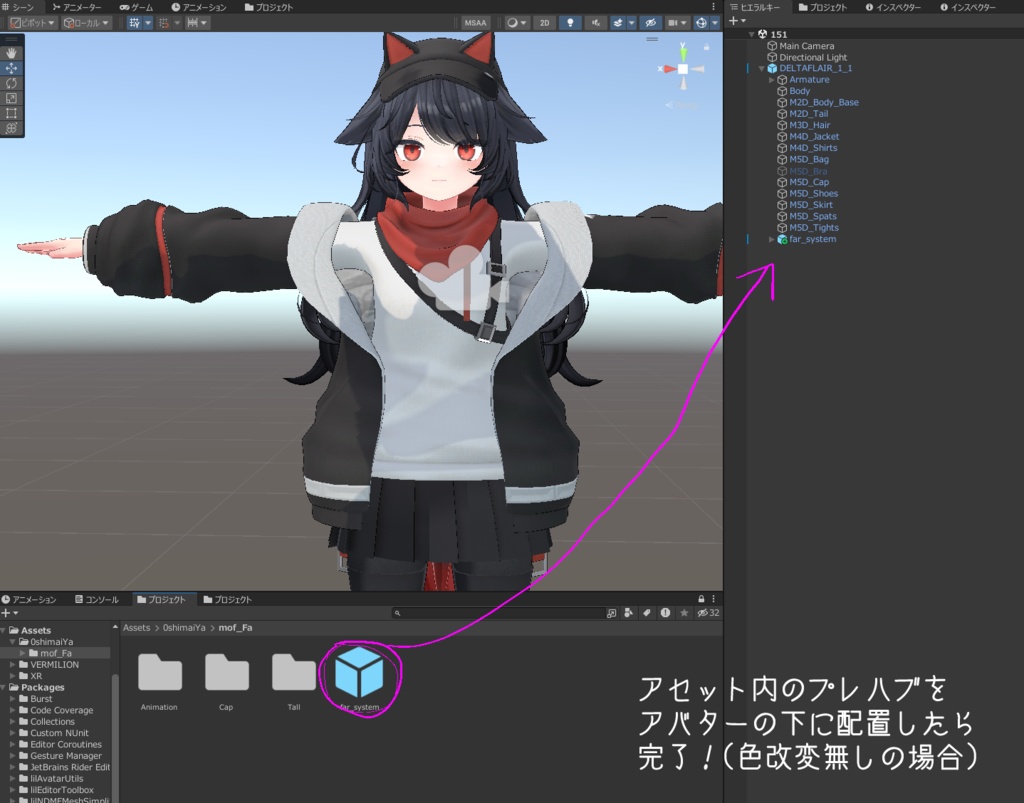Select the Move tool in the scene toolbar
The width and height of the screenshot is (1024, 803).
12,68
